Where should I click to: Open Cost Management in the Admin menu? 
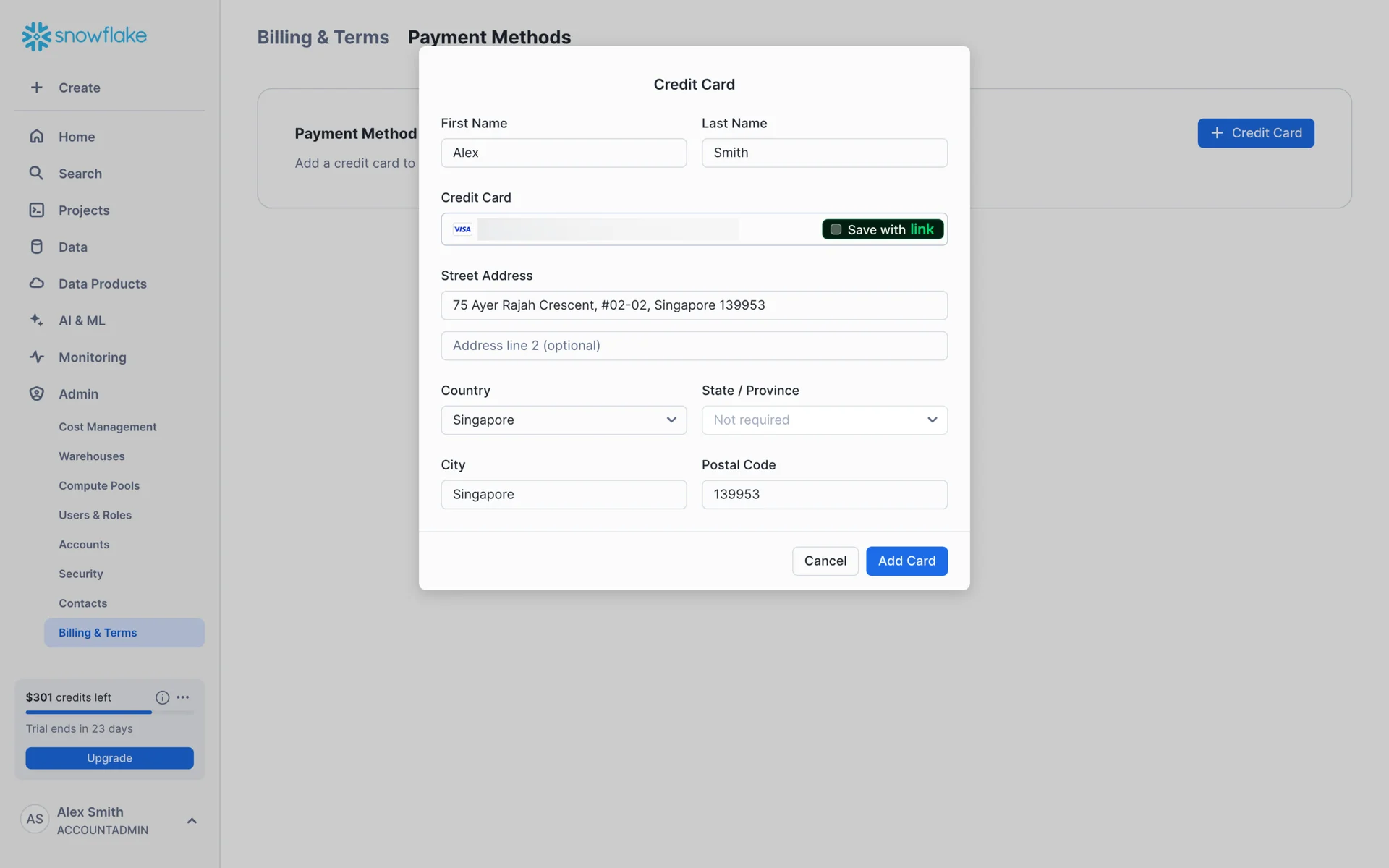pyautogui.click(x=108, y=427)
